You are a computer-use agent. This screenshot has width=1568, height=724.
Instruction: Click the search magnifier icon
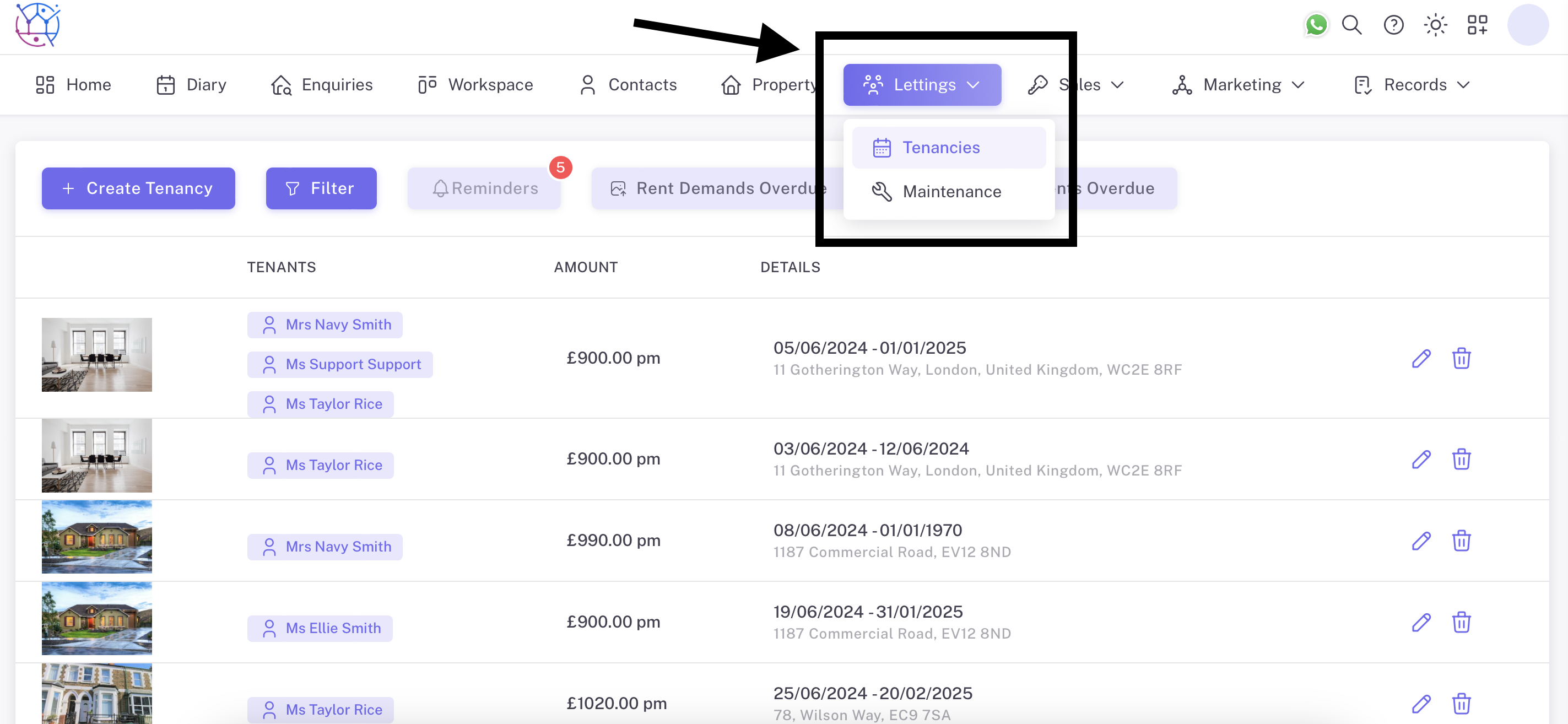pos(1351,25)
